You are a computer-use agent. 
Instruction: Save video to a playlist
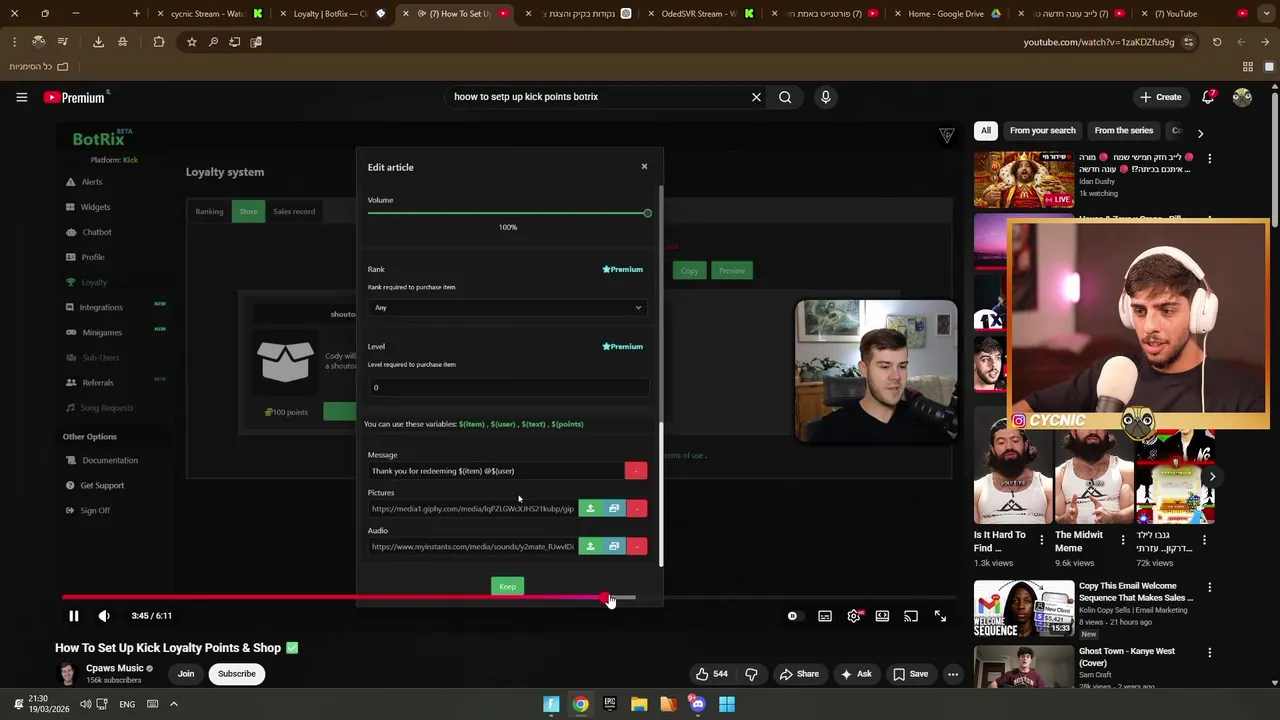pos(910,674)
